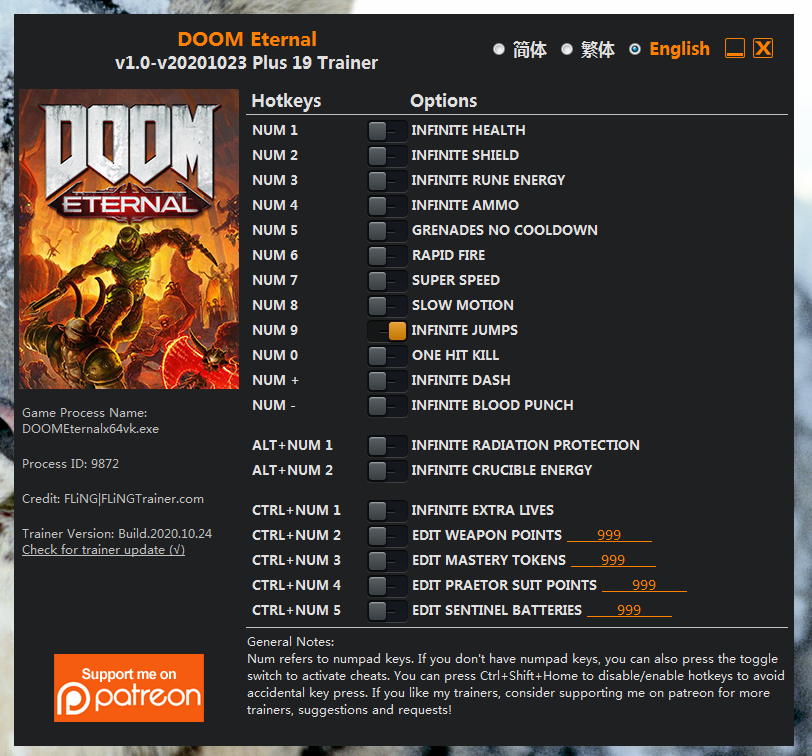Click the INFINITE AMMO option text
This screenshot has height=756, width=812.
465,206
